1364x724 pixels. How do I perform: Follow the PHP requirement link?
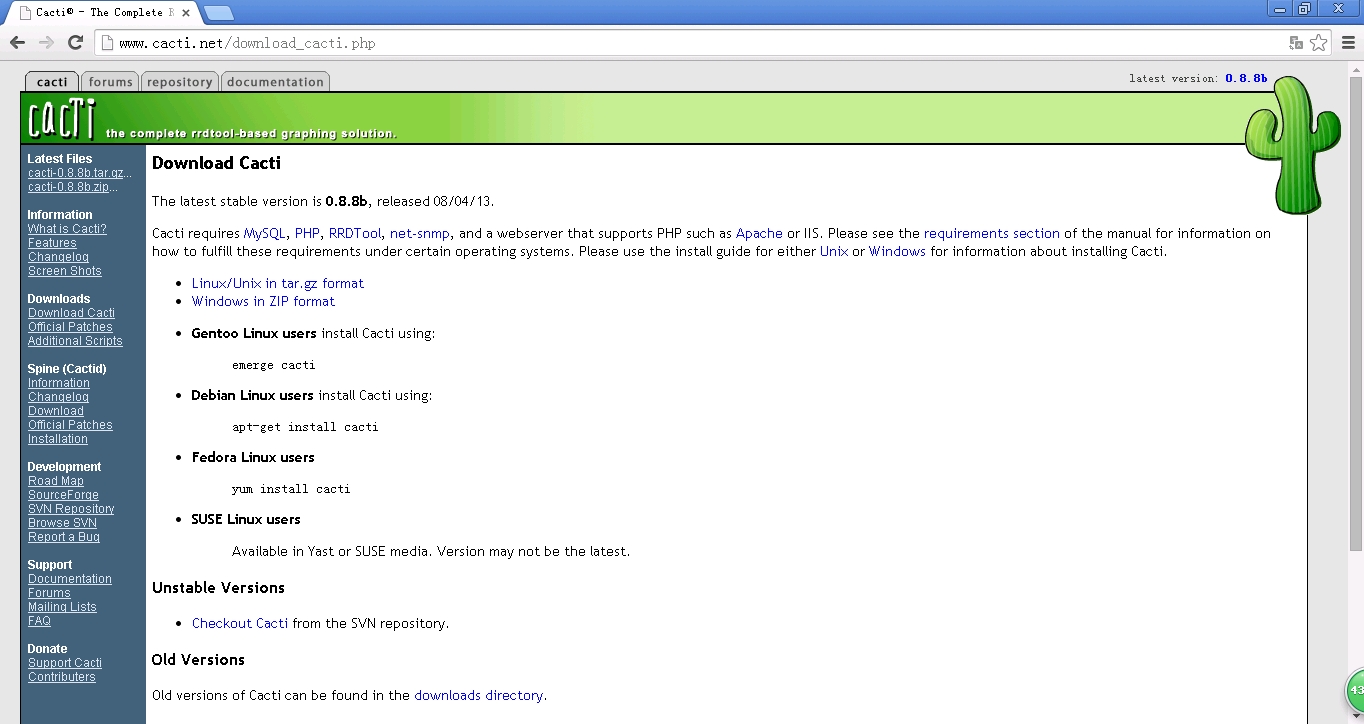[x=307, y=233]
